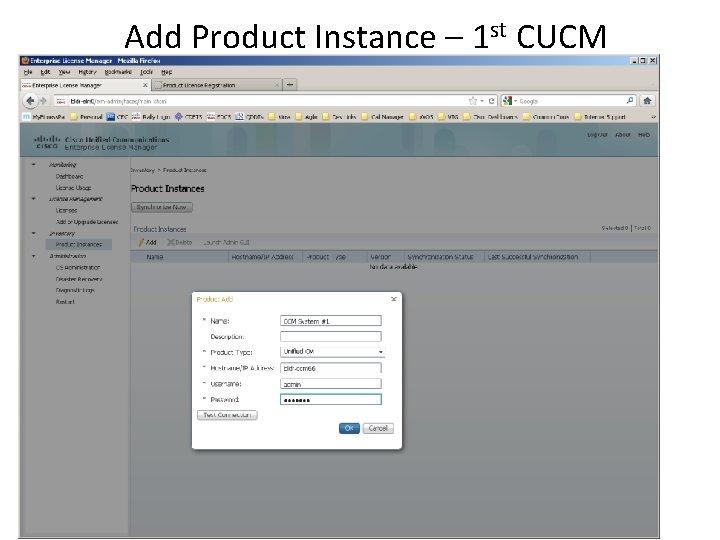Close the Product Add dialog with X

(x=394, y=298)
